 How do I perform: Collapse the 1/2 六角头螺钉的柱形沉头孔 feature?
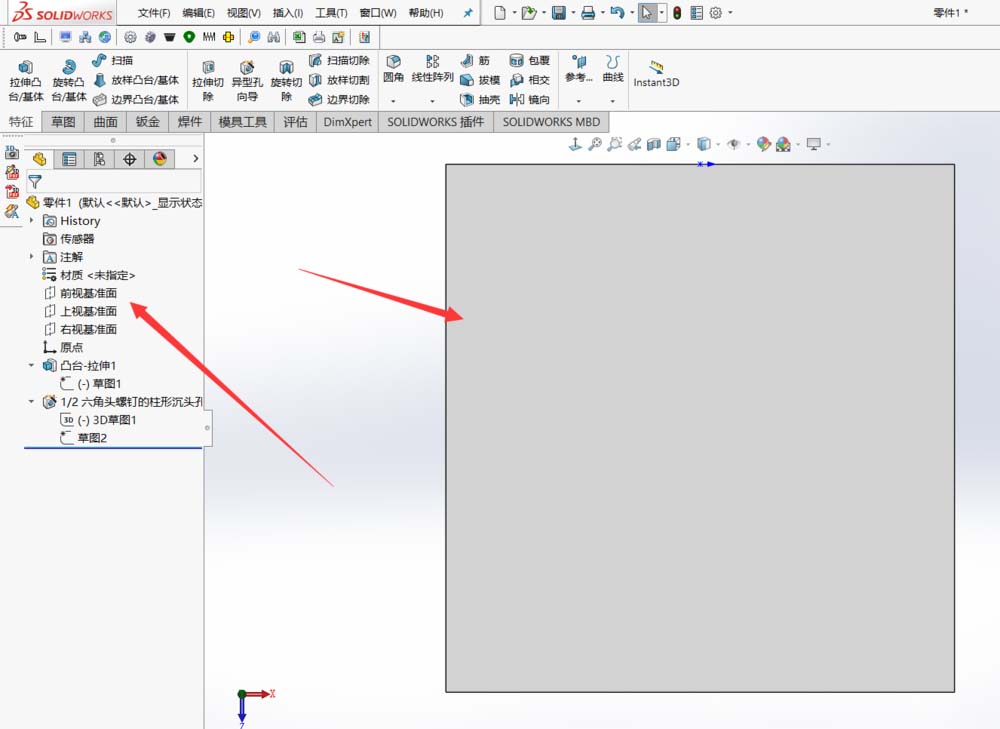coord(30,401)
